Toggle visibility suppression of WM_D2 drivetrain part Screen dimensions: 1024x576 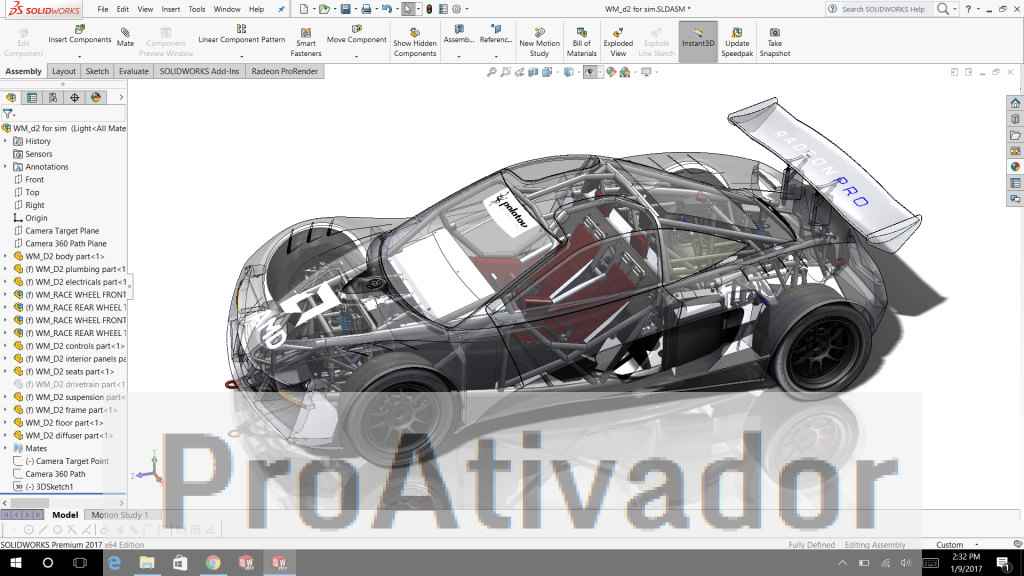[x=68, y=385]
